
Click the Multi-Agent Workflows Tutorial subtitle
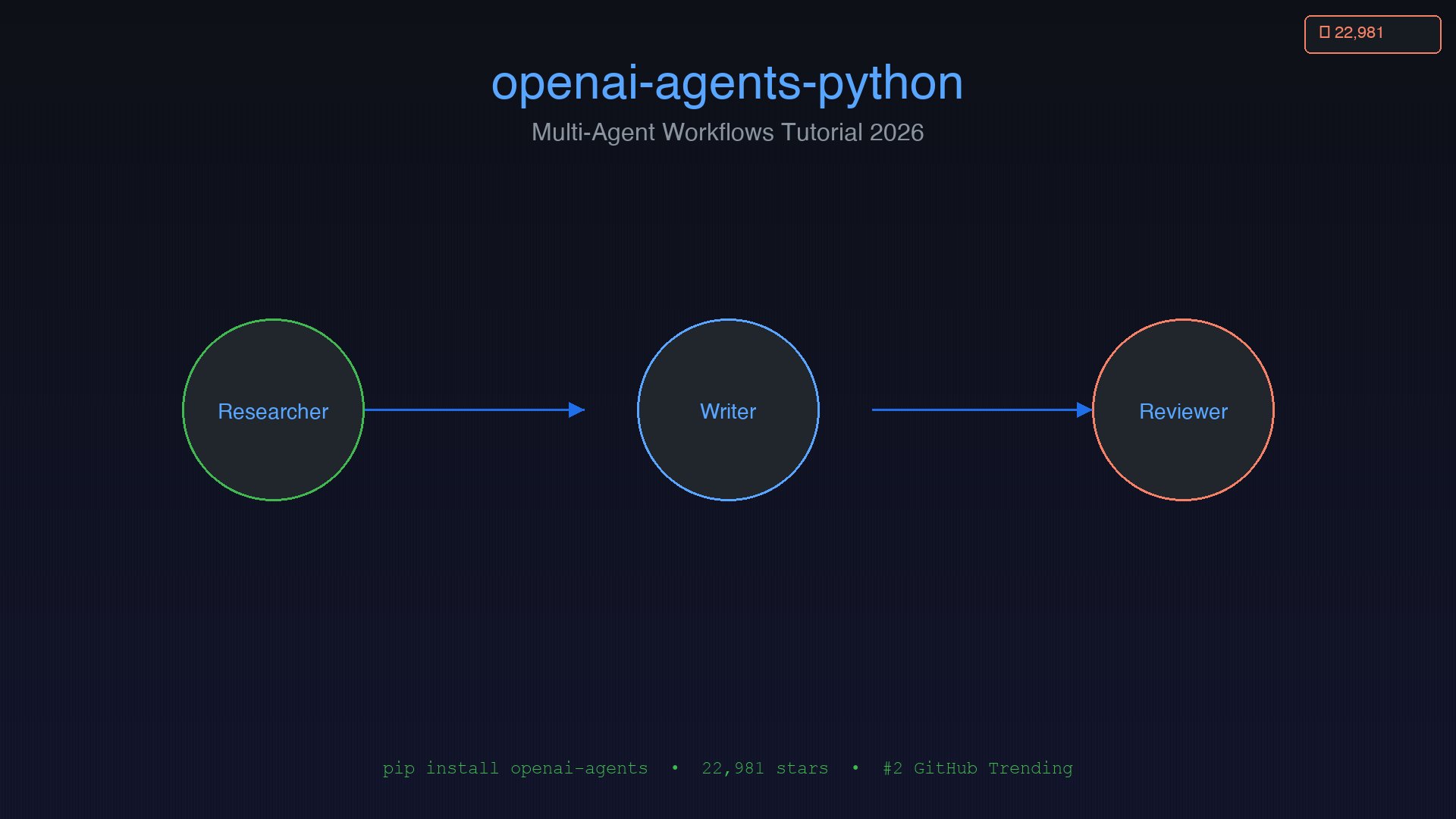click(x=726, y=132)
